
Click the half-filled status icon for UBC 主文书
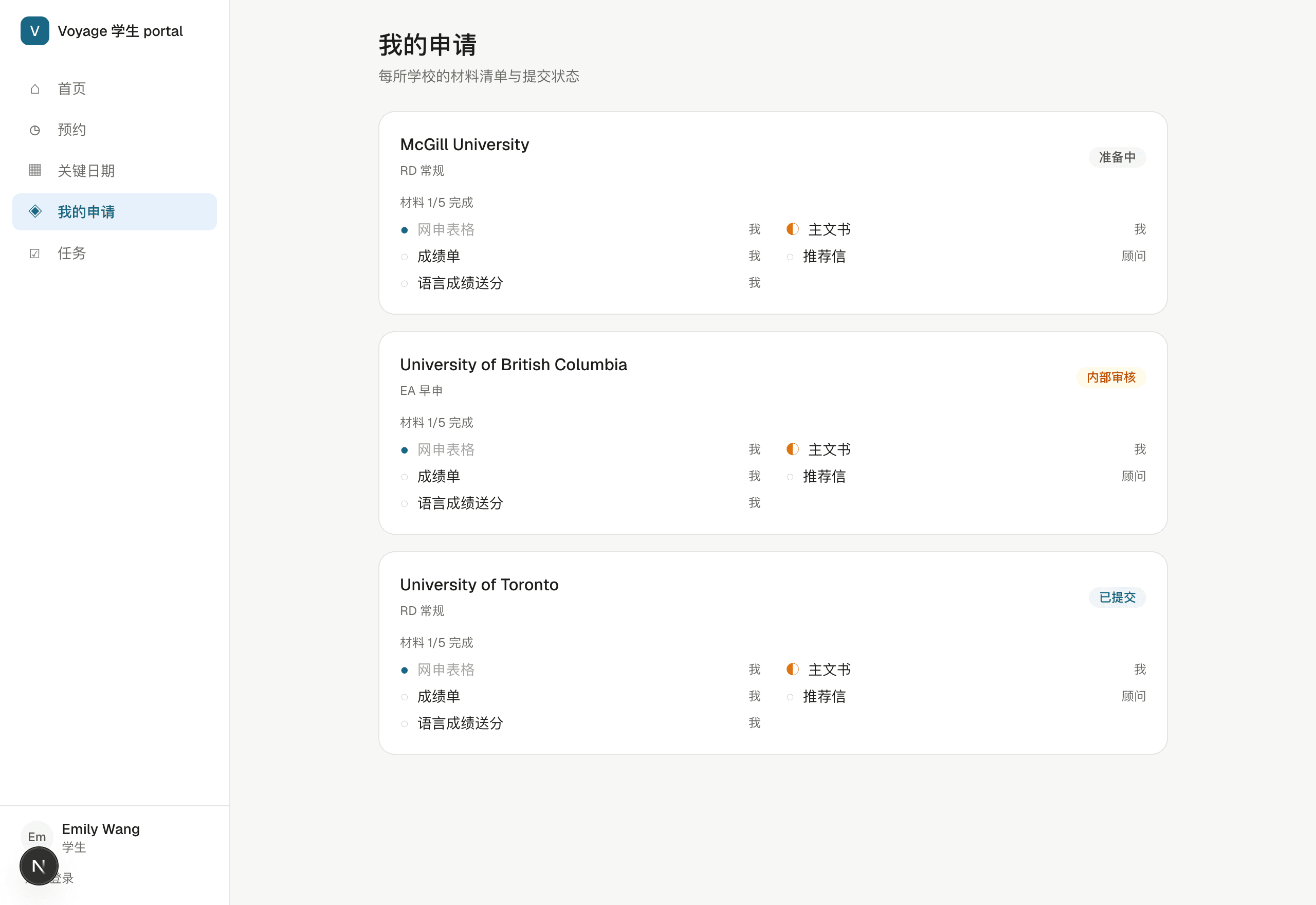pyautogui.click(x=792, y=449)
